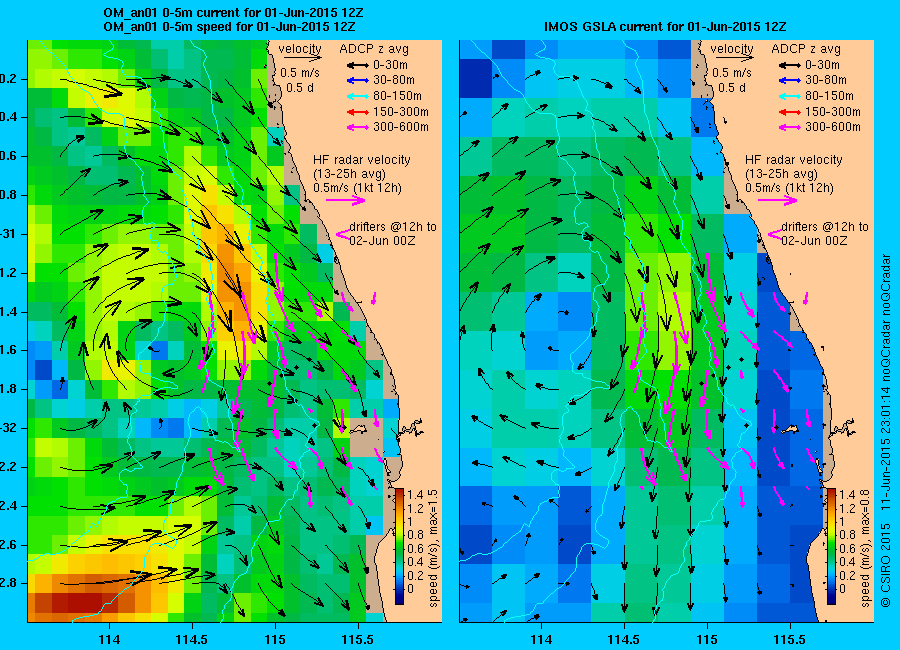Click the 'velocity' label in the left panel
900x650 pixels.
coord(300,49)
